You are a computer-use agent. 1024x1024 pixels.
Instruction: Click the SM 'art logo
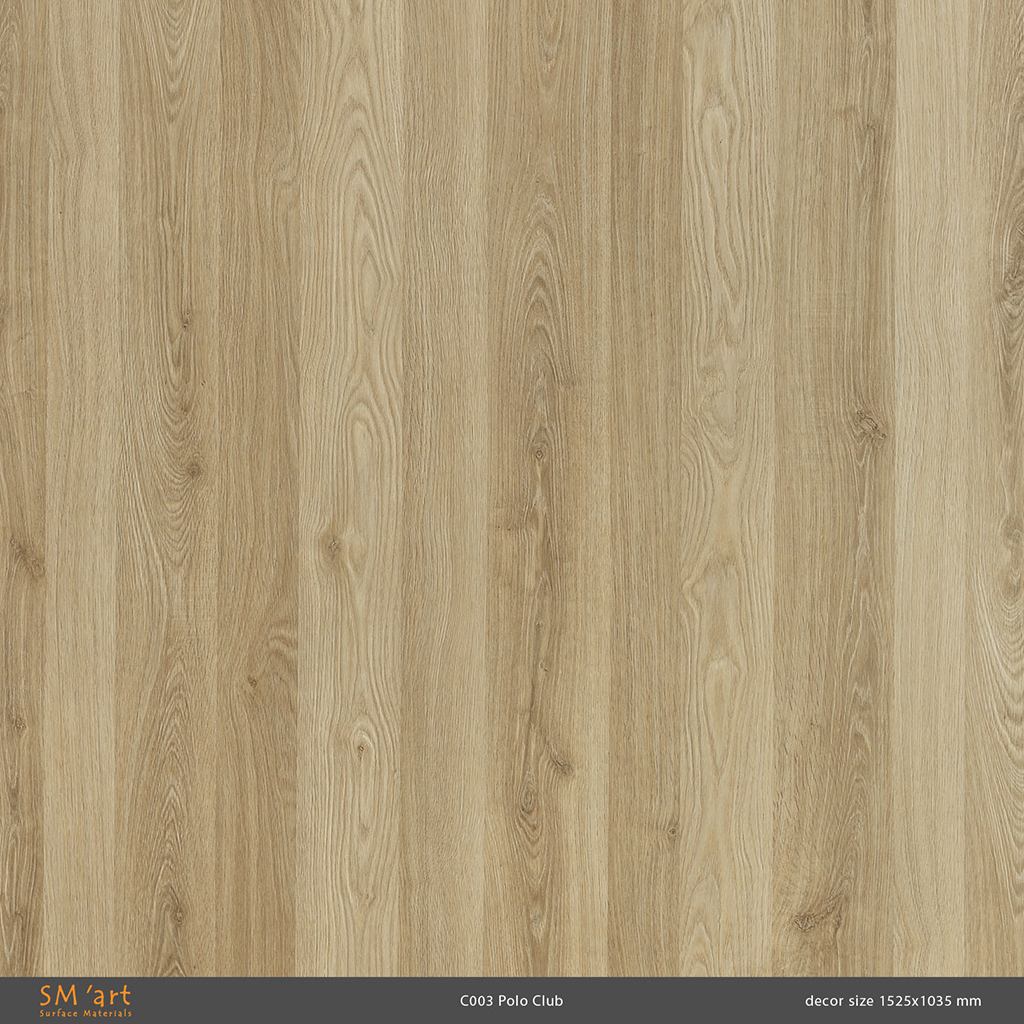click(85, 1000)
